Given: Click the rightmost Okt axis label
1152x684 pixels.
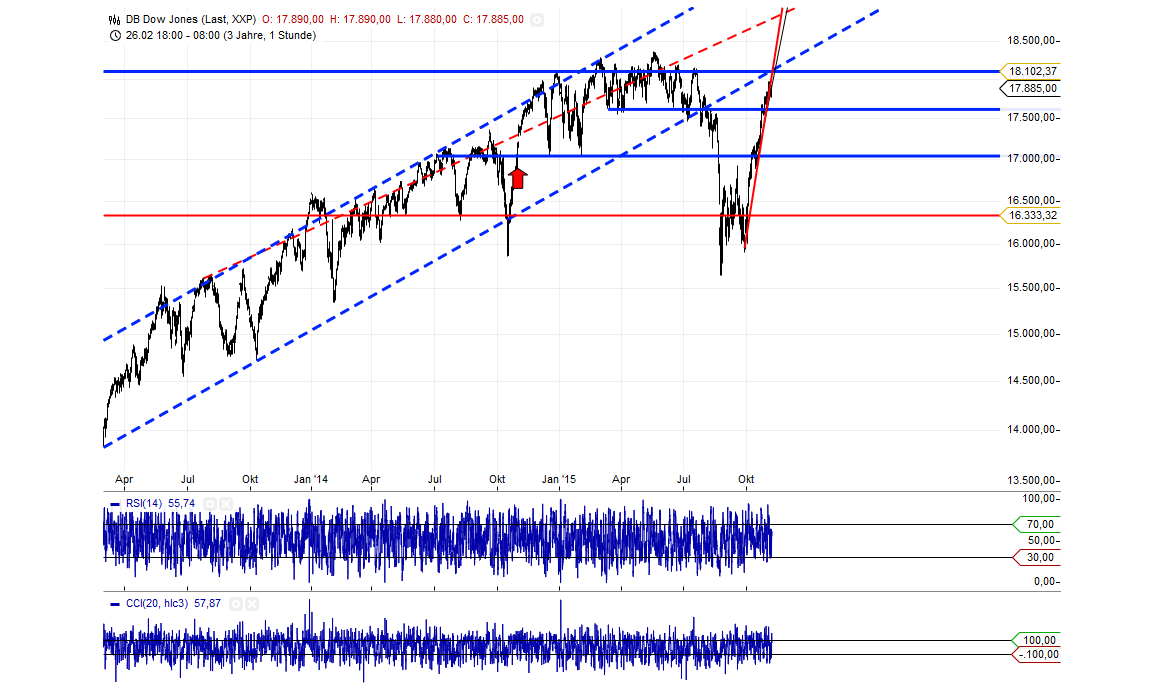Looking at the screenshot, I should click(745, 479).
